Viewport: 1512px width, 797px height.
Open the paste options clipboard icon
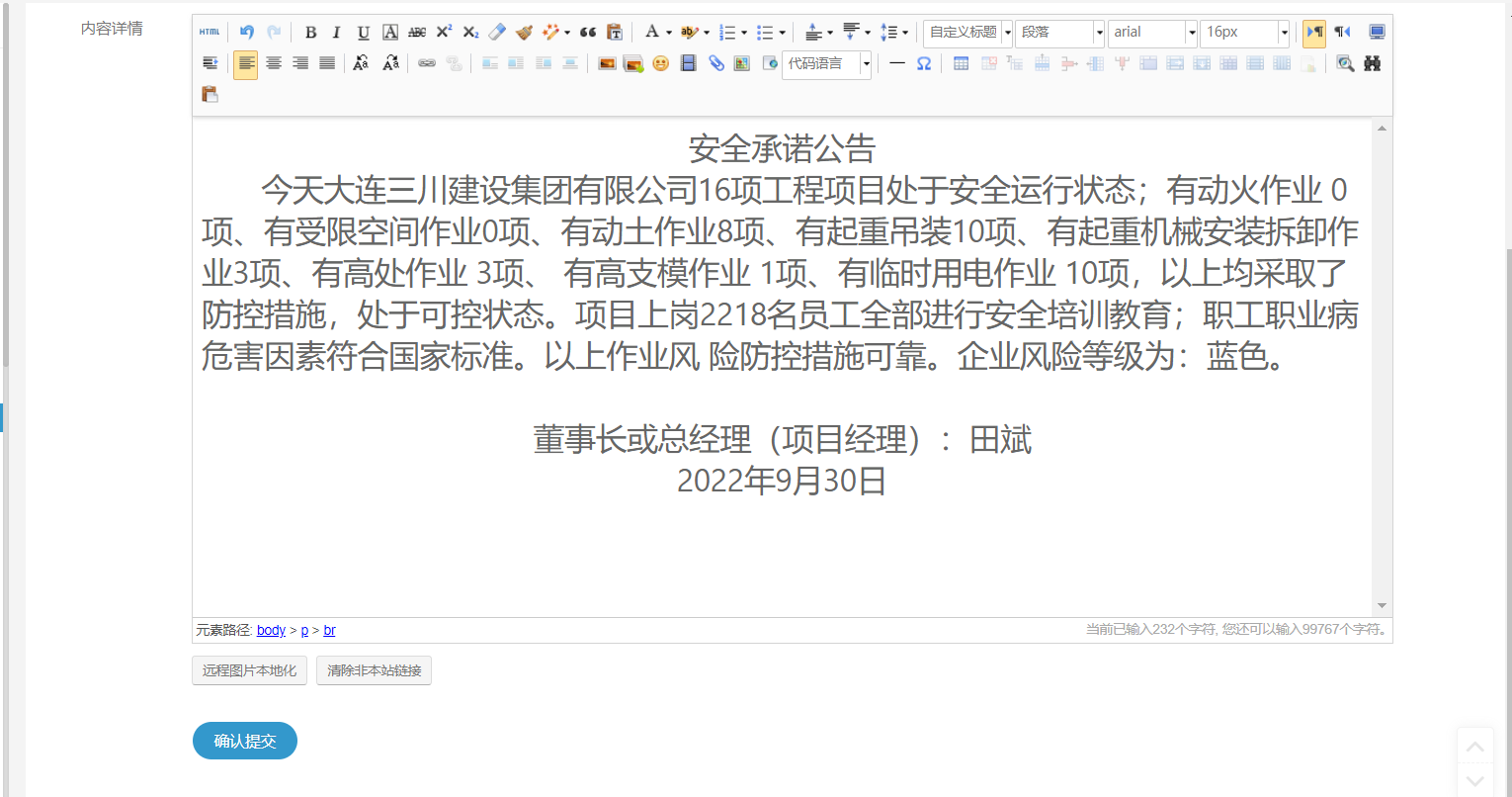210,94
